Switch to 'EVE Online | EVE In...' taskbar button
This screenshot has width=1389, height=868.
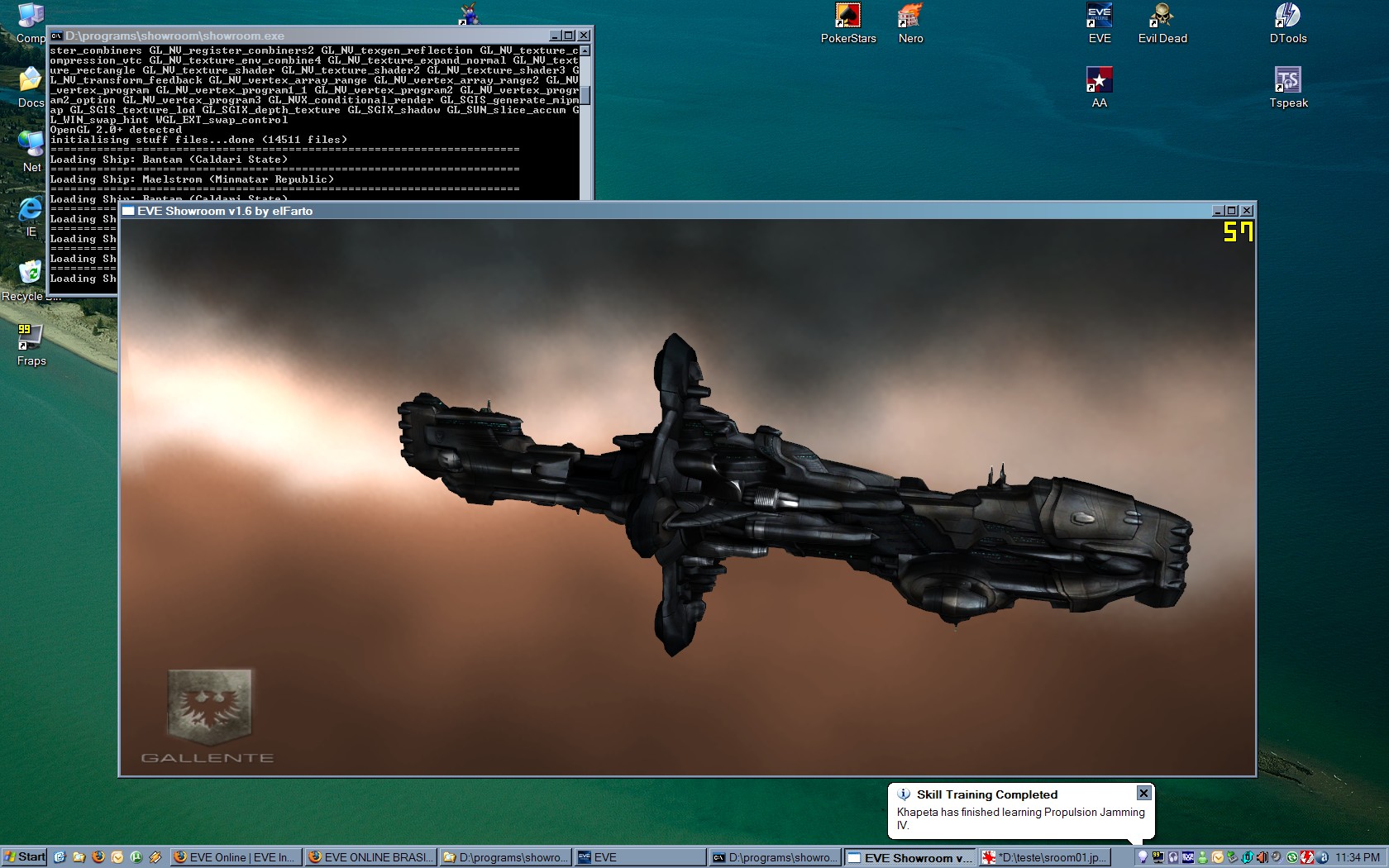click(x=235, y=857)
